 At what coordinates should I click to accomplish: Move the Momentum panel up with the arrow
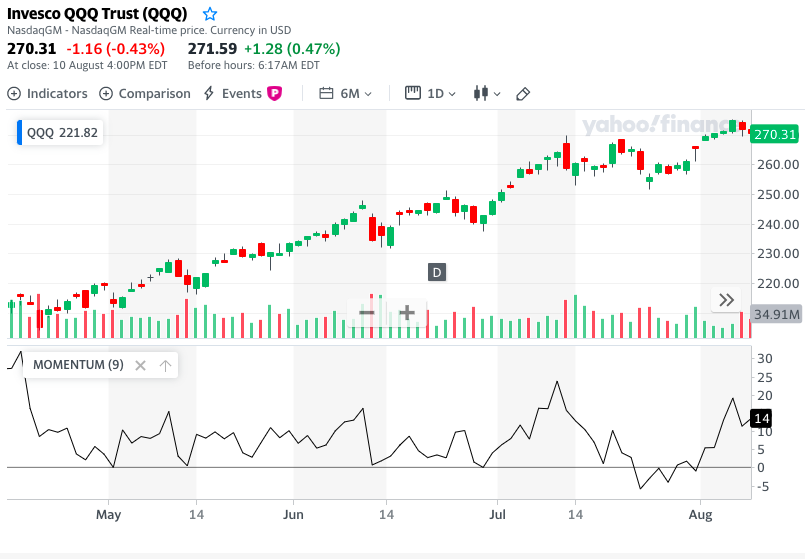[x=165, y=365]
